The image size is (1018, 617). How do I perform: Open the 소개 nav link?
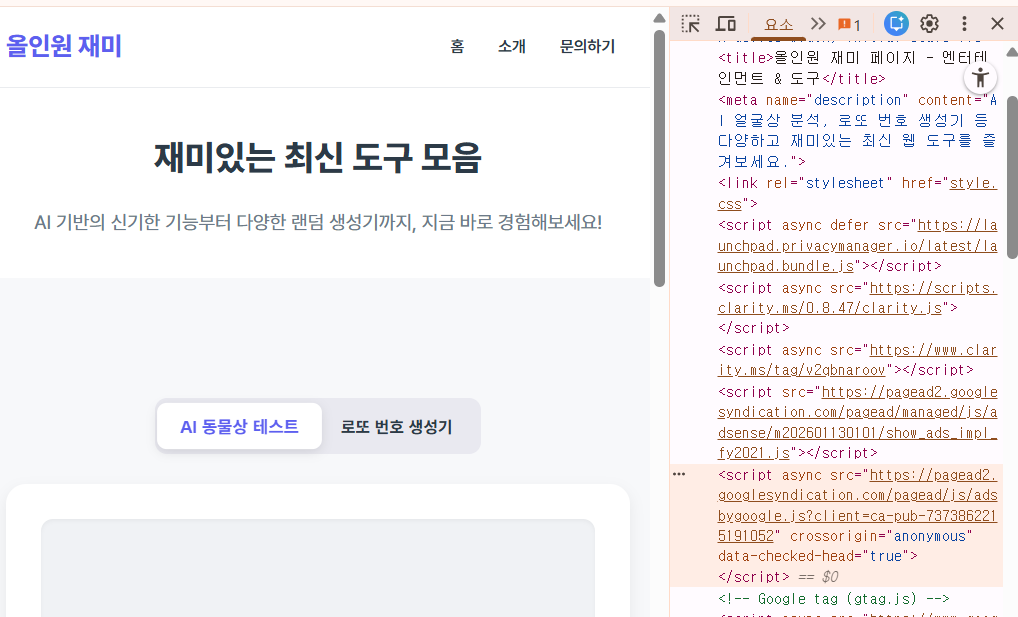512,46
